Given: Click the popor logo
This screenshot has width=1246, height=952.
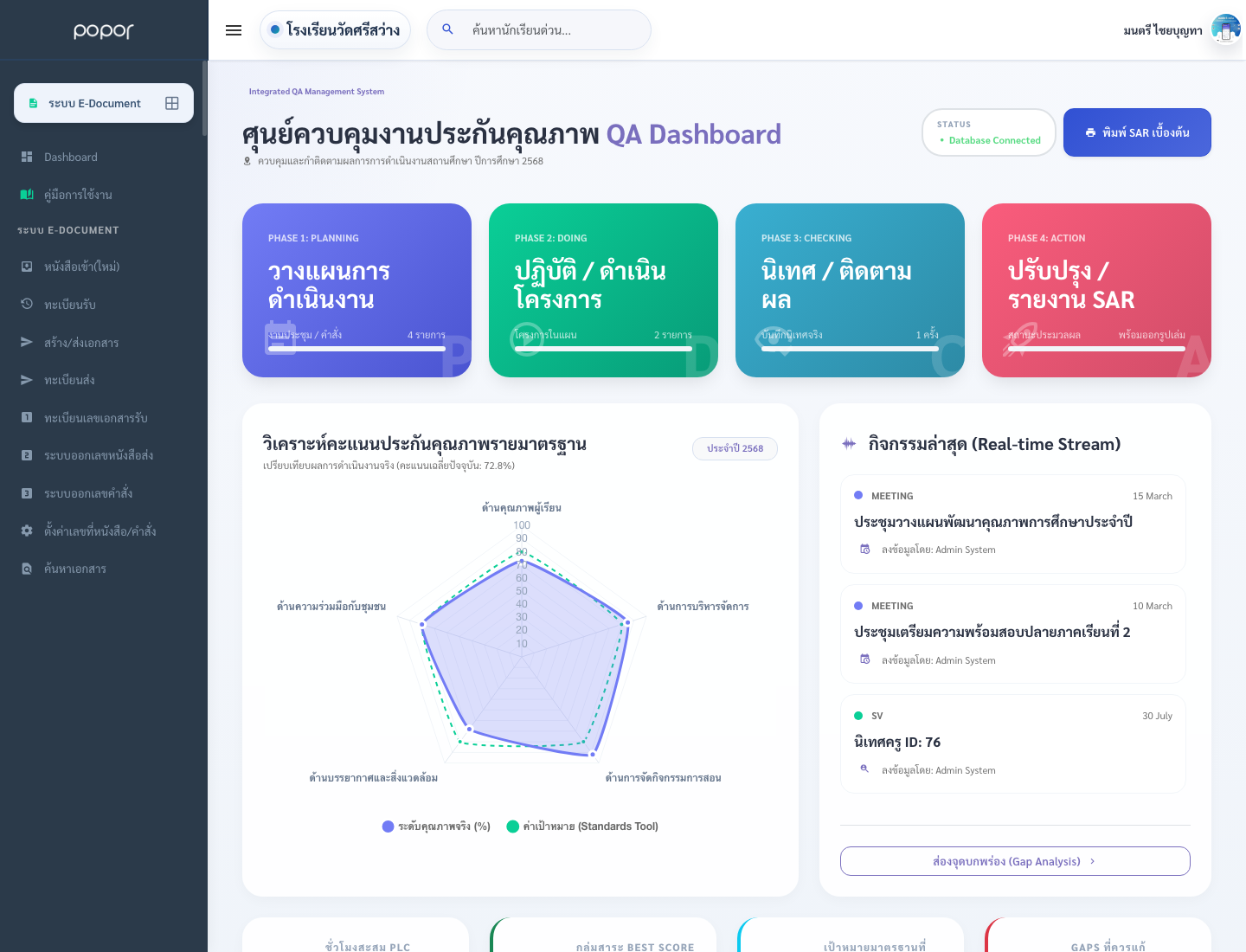Looking at the screenshot, I should [x=104, y=30].
